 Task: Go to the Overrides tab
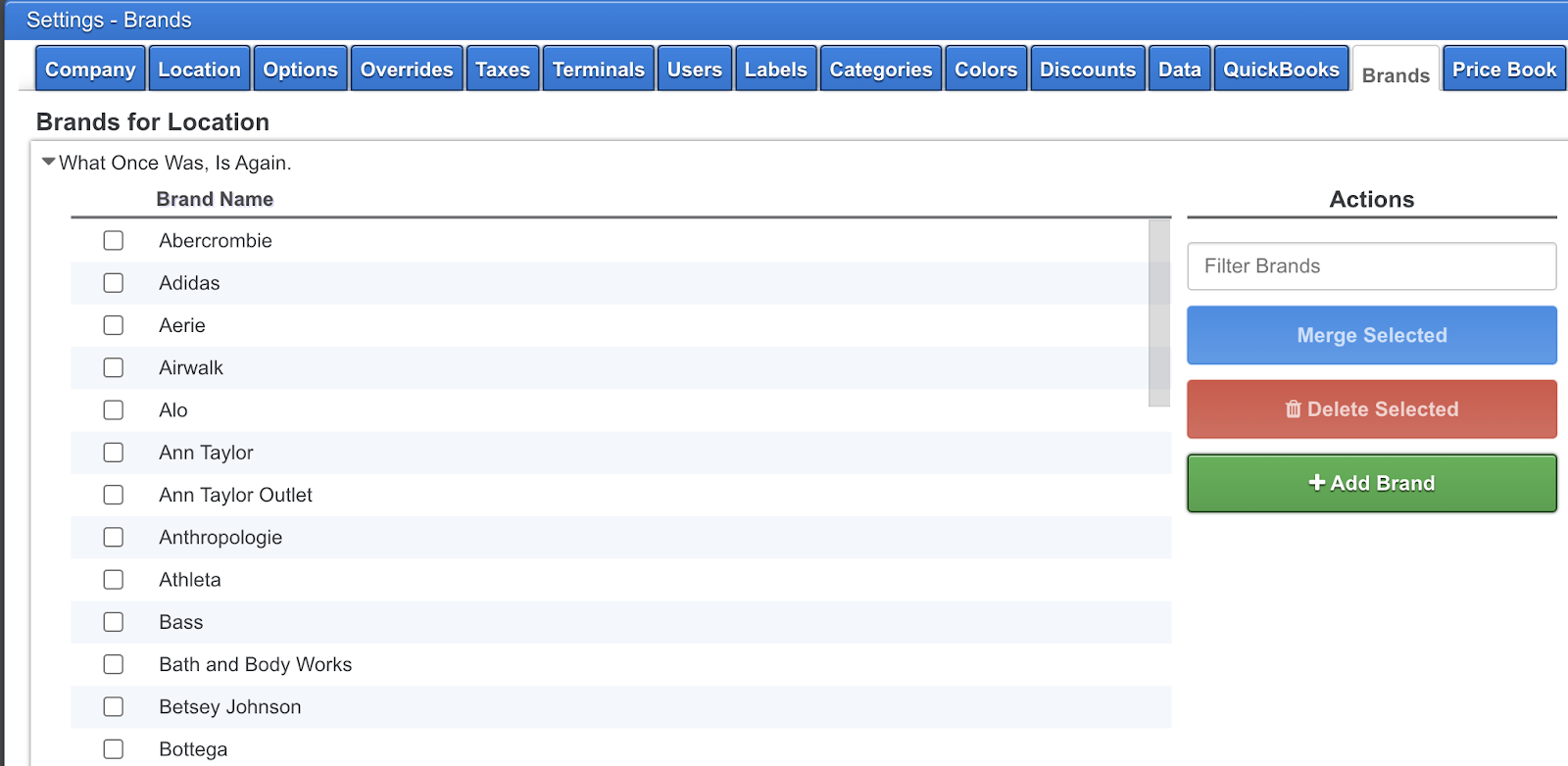pyautogui.click(x=407, y=69)
